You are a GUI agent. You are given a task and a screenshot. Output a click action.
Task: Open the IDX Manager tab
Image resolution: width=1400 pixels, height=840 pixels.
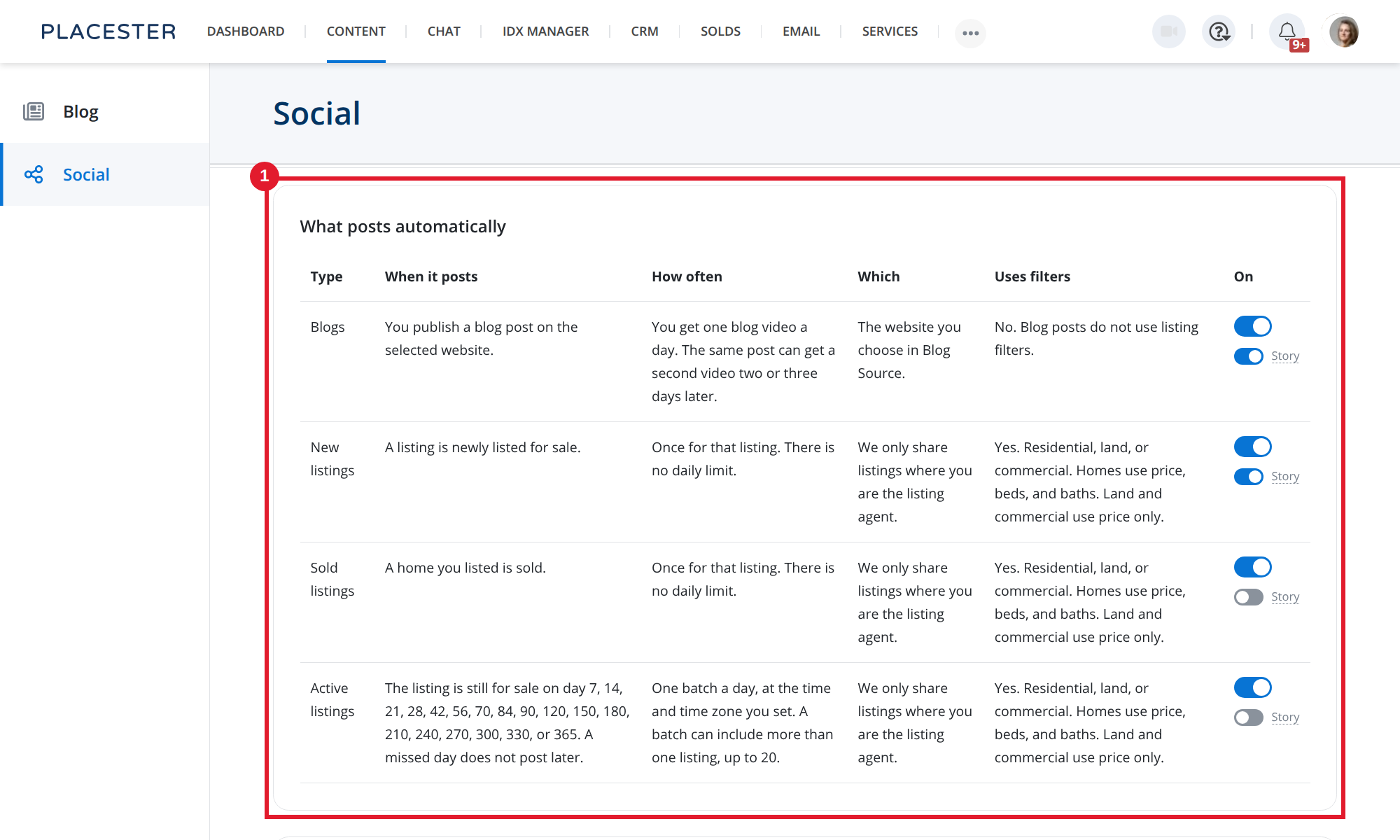(x=545, y=31)
